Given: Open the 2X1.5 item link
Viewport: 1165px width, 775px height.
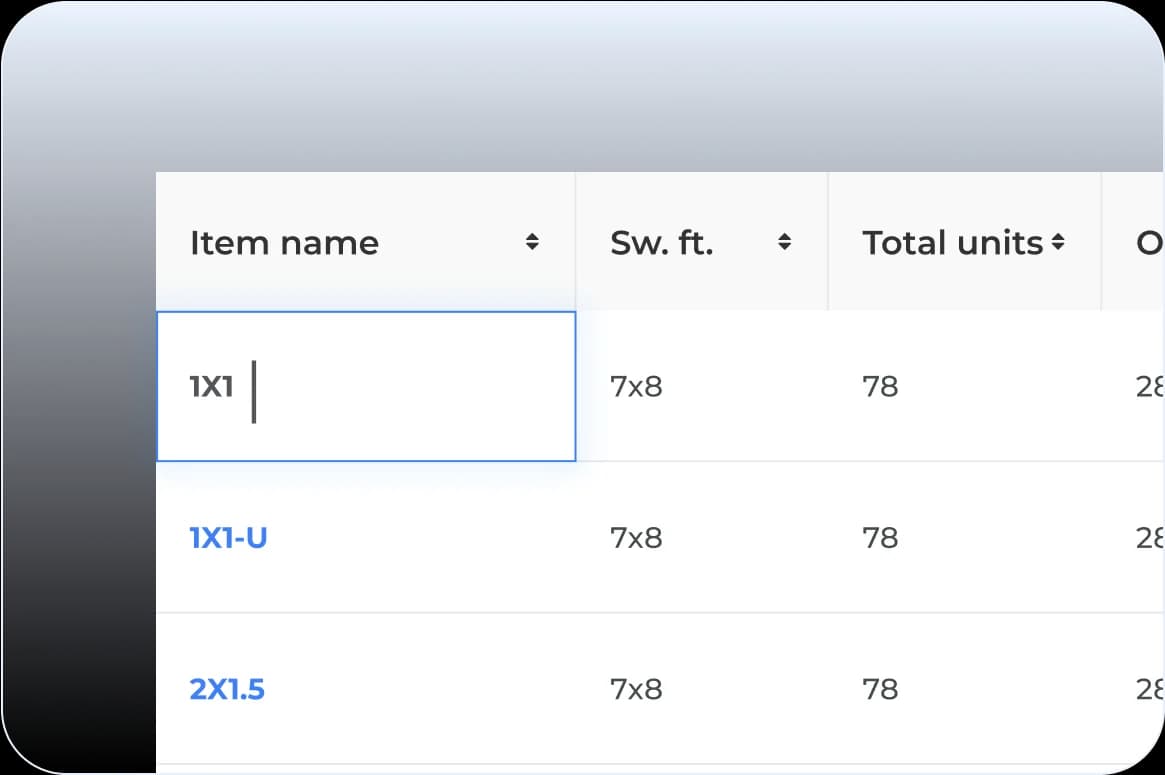Looking at the screenshot, I should tap(227, 689).
